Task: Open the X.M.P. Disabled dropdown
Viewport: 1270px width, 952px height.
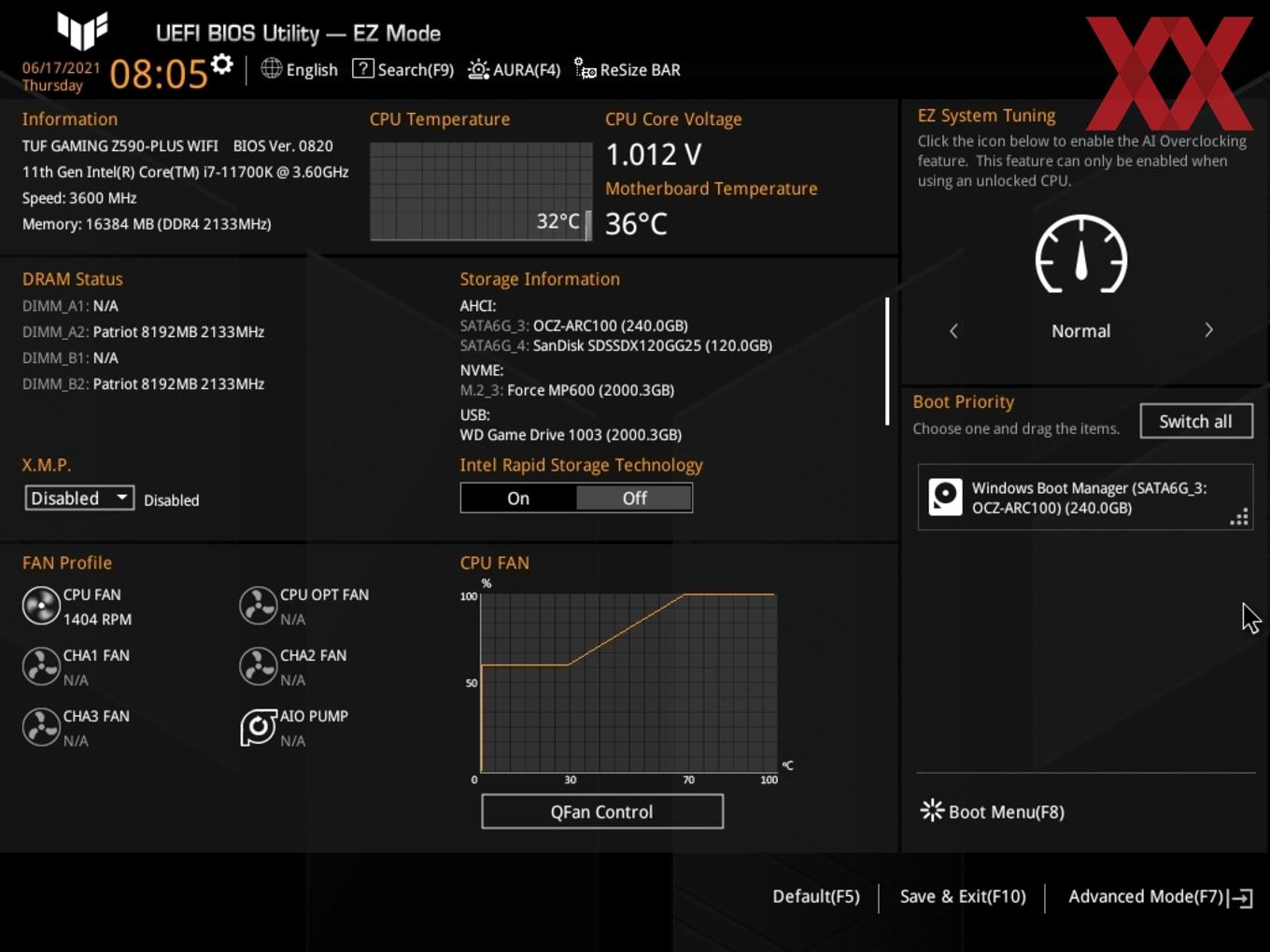Action: pos(79,498)
